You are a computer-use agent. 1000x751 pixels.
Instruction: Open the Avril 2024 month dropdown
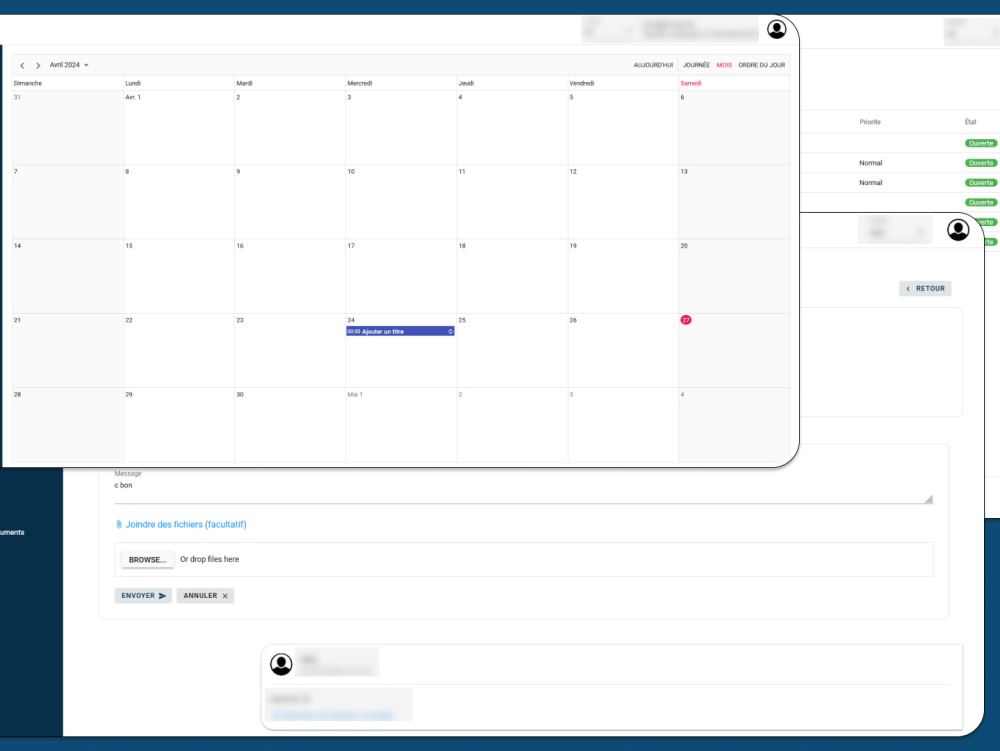coord(69,65)
